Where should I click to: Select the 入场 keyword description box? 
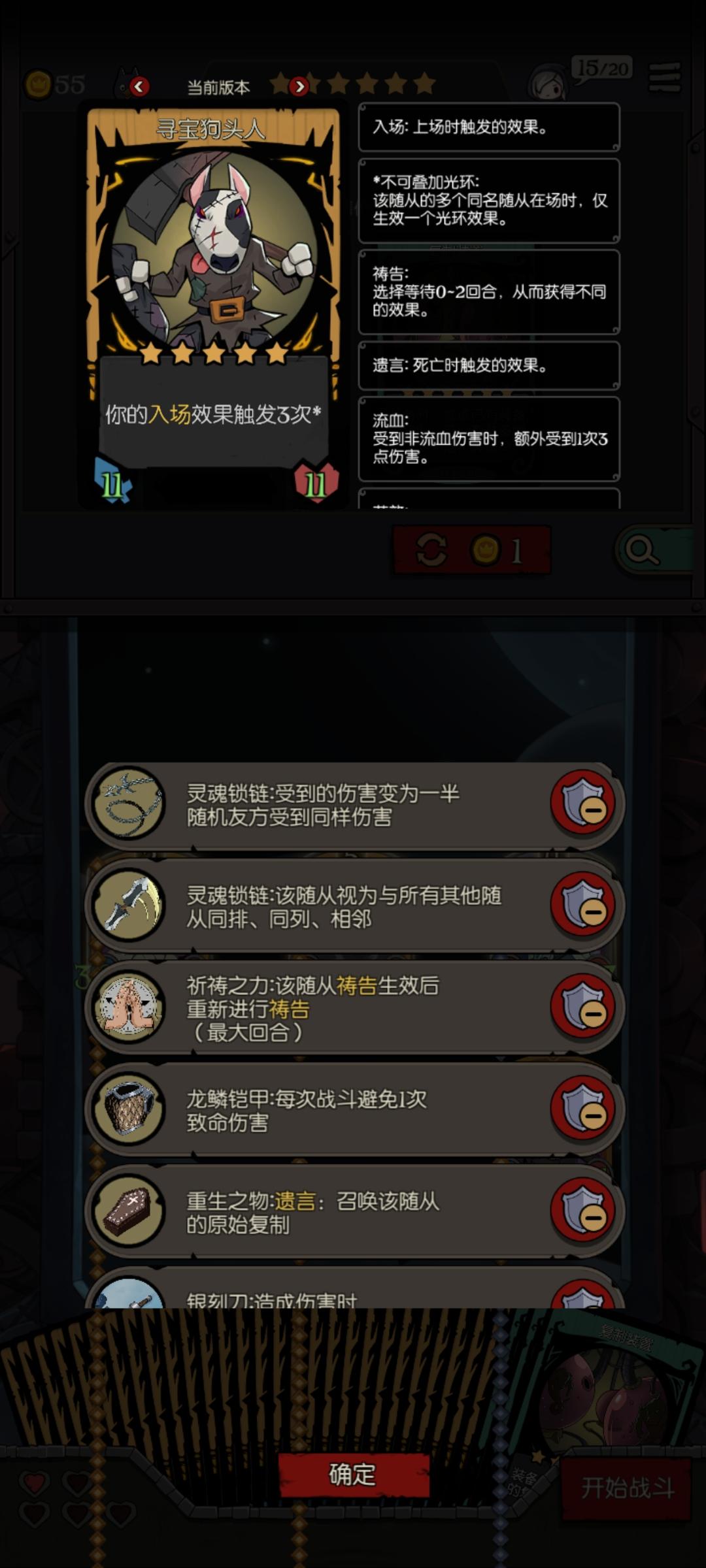[x=489, y=127]
